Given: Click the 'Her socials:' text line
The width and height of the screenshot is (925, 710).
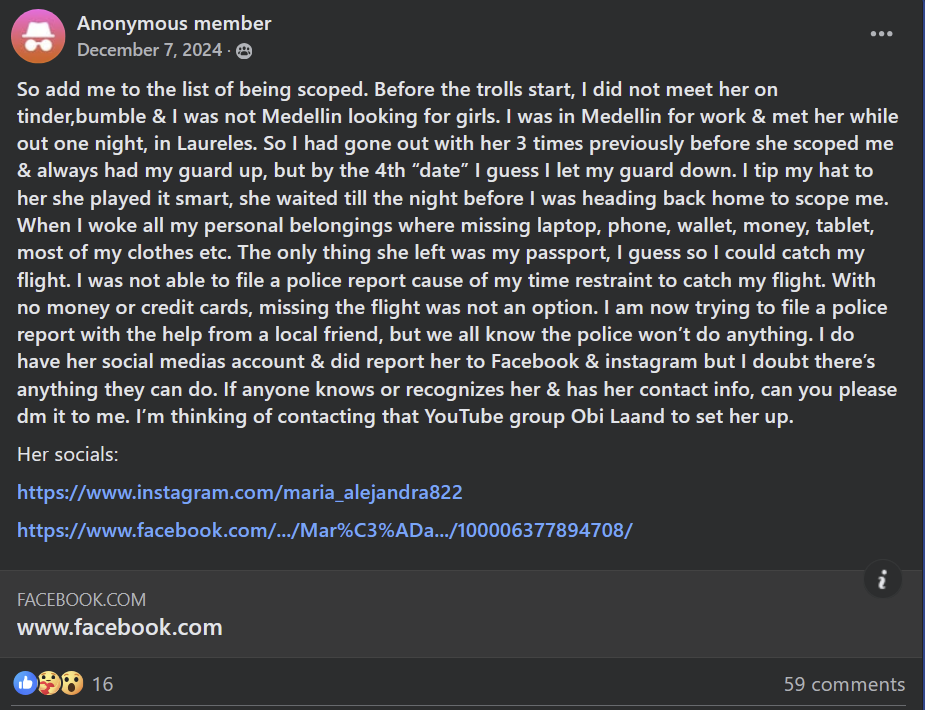Looking at the screenshot, I should coord(68,455).
